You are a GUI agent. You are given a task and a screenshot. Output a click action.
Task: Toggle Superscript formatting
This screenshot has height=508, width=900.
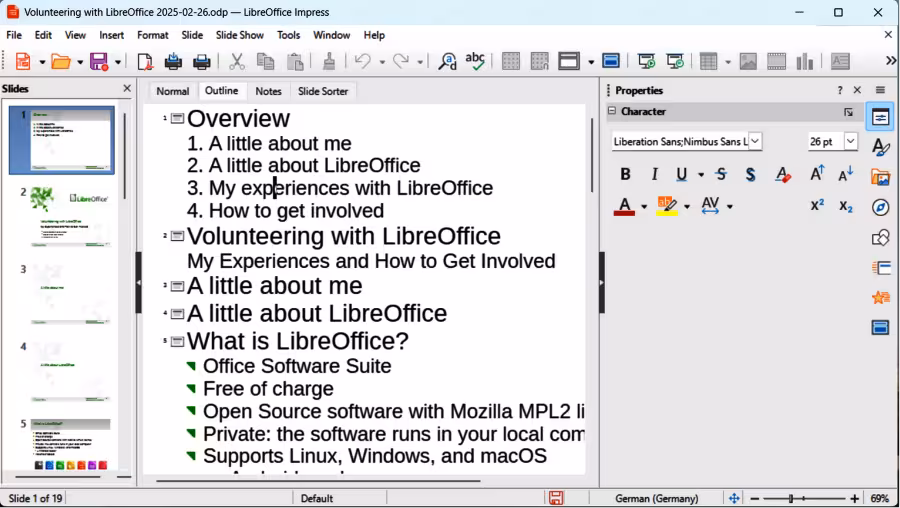(x=817, y=205)
